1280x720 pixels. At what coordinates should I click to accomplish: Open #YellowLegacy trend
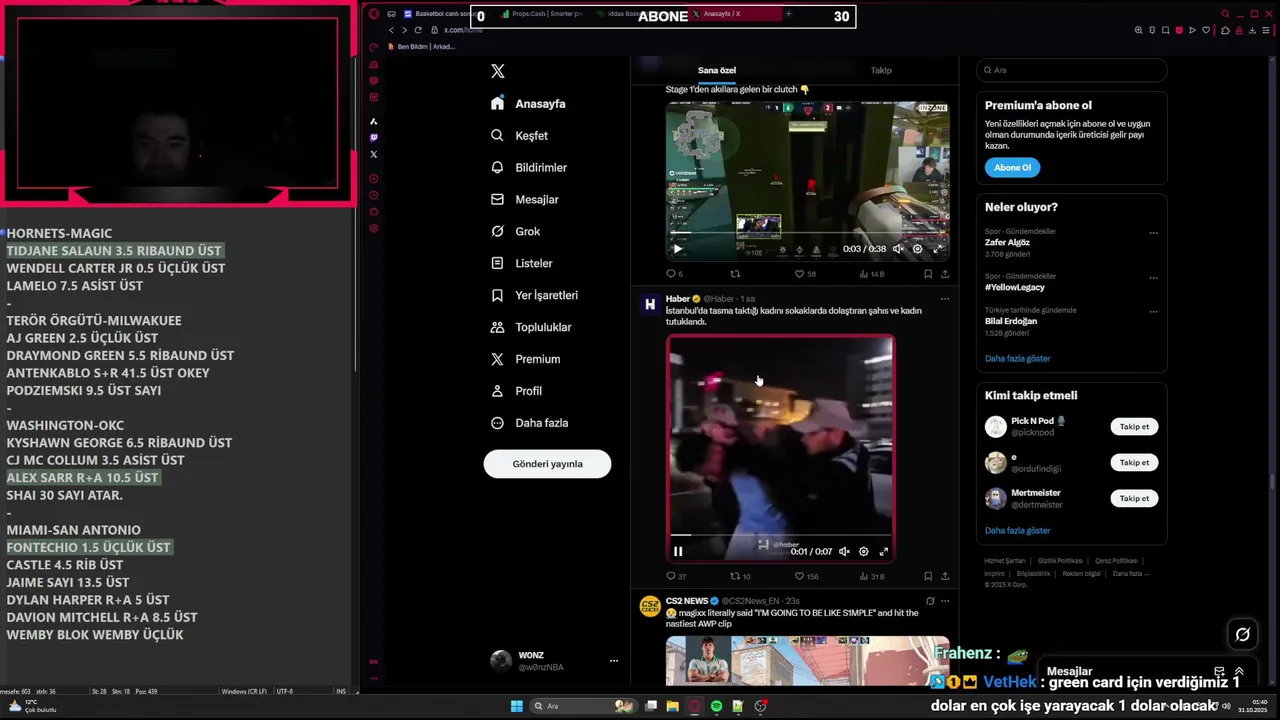[1015, 287]
